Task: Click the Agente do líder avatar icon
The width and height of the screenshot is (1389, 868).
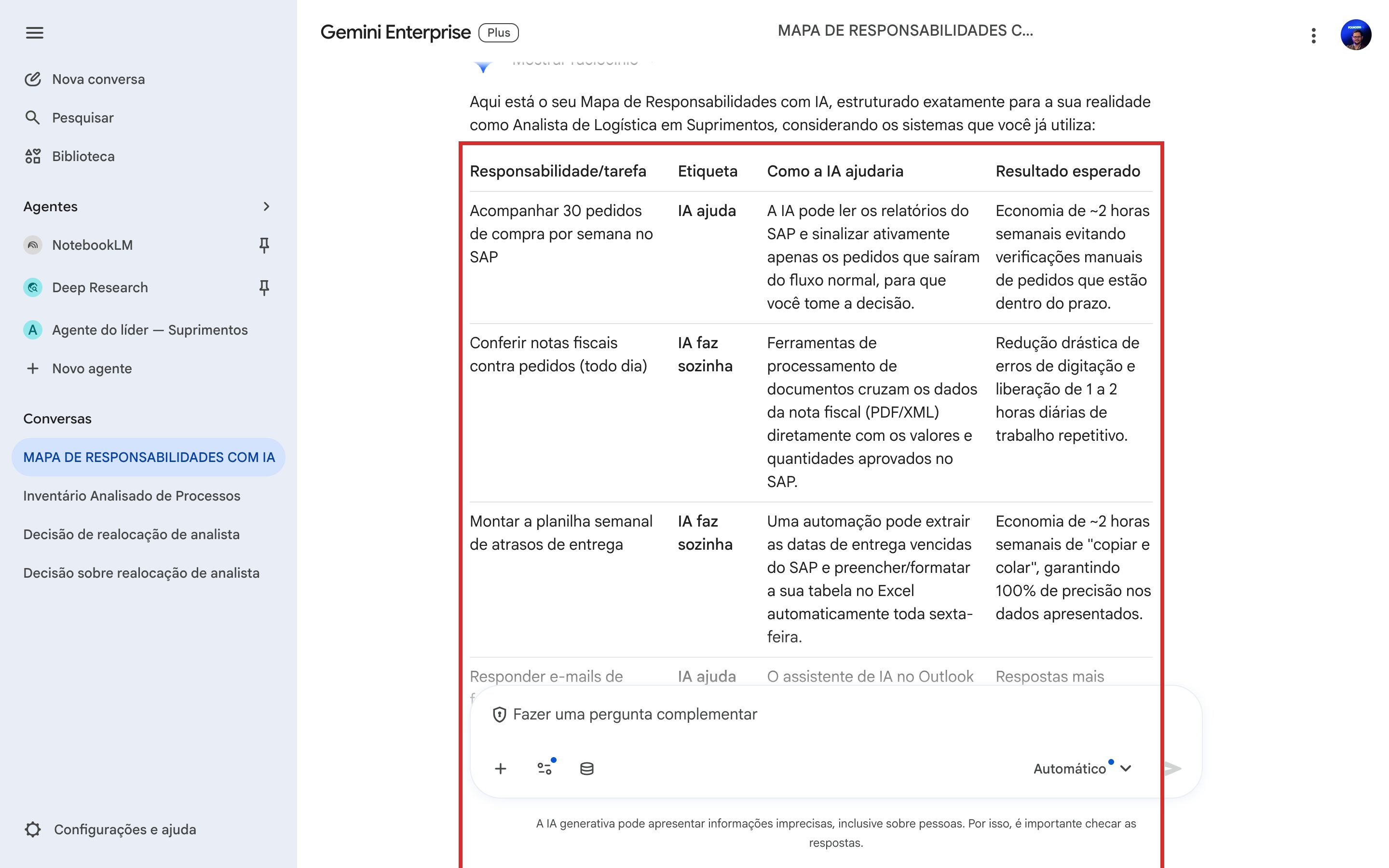Action: [x=33, y=329]
